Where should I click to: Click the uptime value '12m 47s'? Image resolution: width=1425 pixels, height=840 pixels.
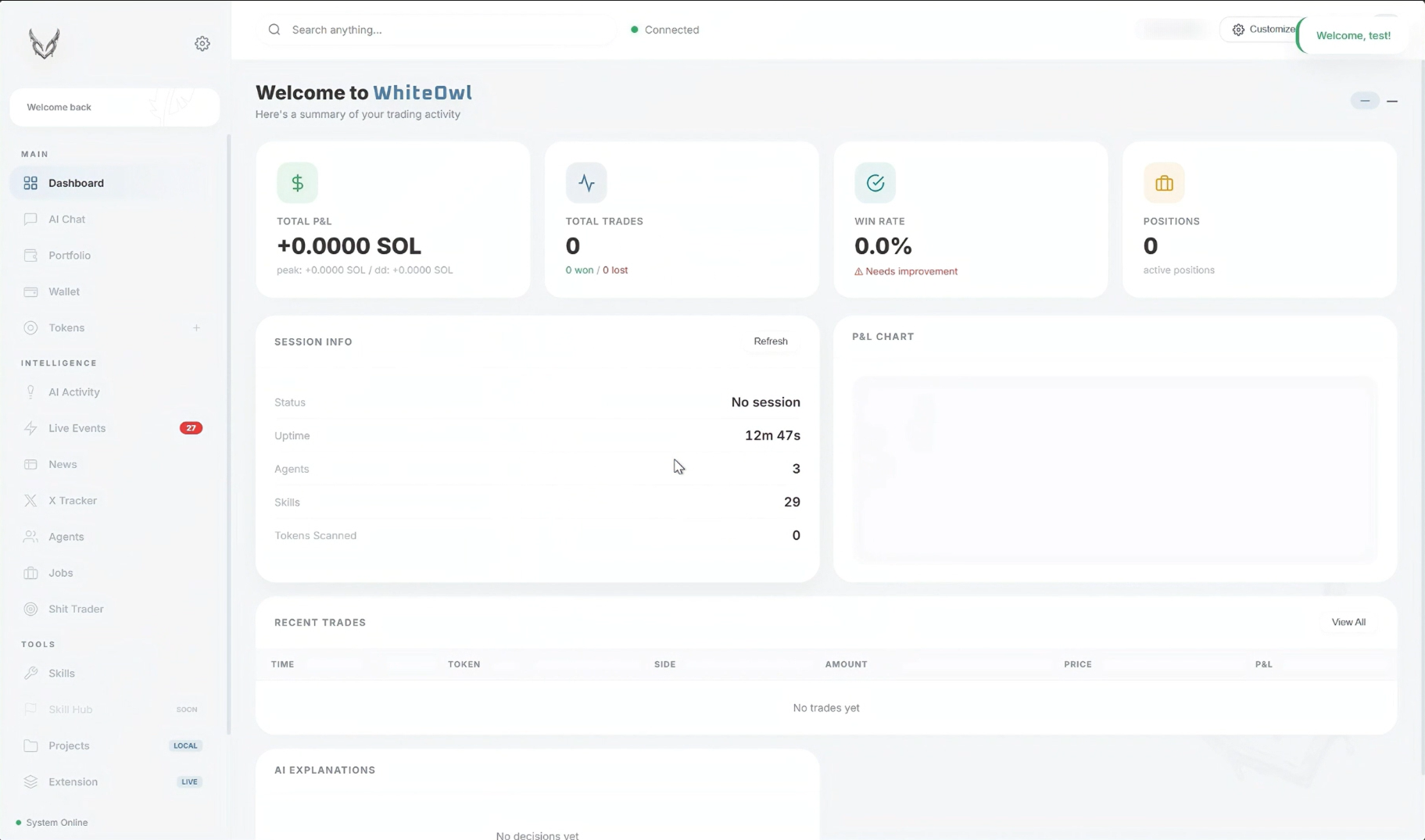pos(772,435)
